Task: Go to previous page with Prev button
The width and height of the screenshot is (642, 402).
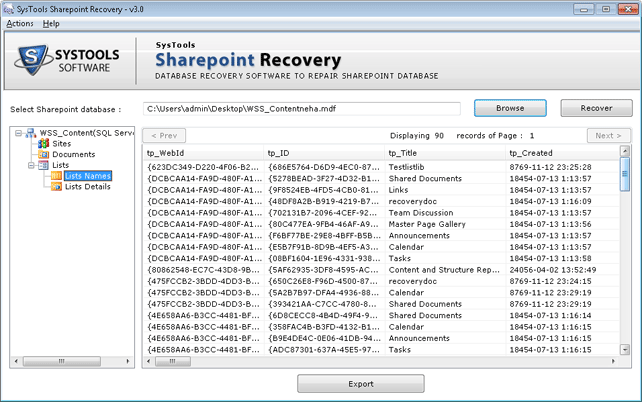Action: (164, 136)
